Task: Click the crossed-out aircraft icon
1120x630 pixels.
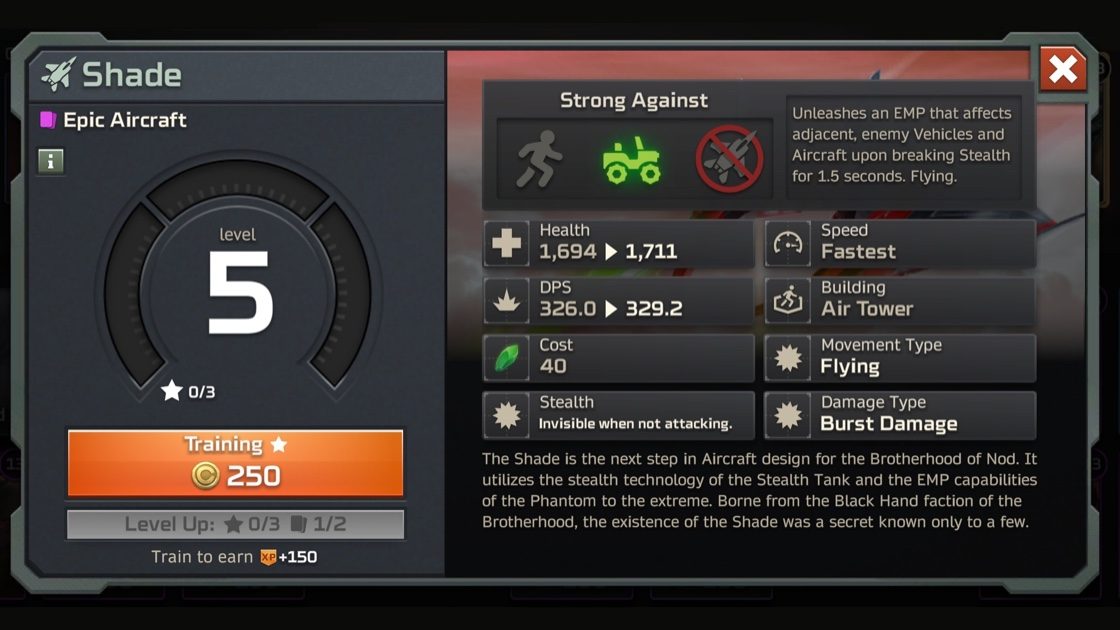Action: pos(729,159)
